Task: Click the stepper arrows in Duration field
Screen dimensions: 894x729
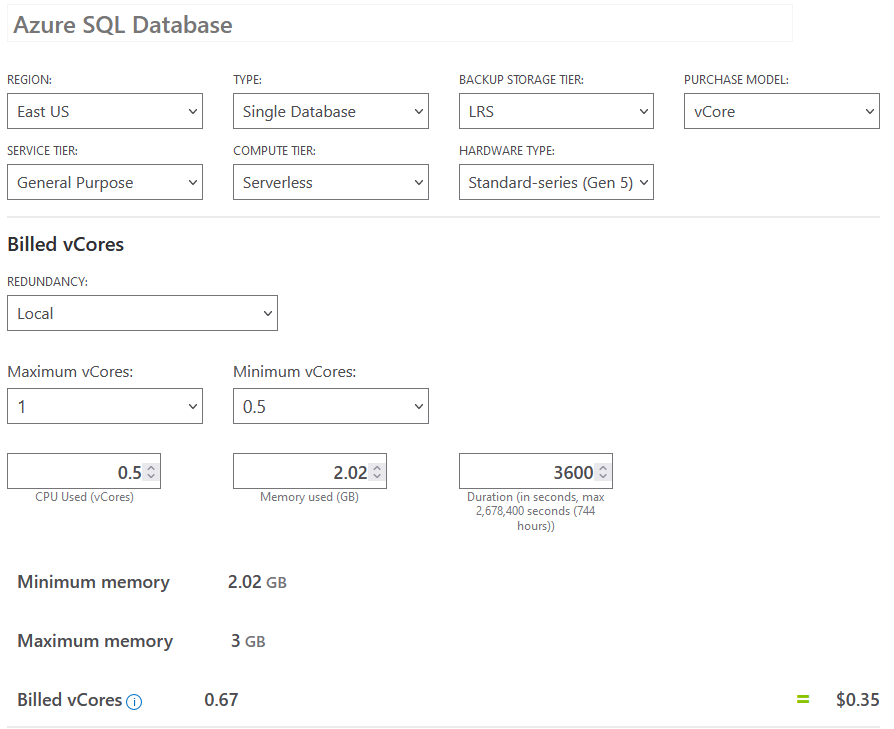Action: pyautogui.click(x=603, y=472)
